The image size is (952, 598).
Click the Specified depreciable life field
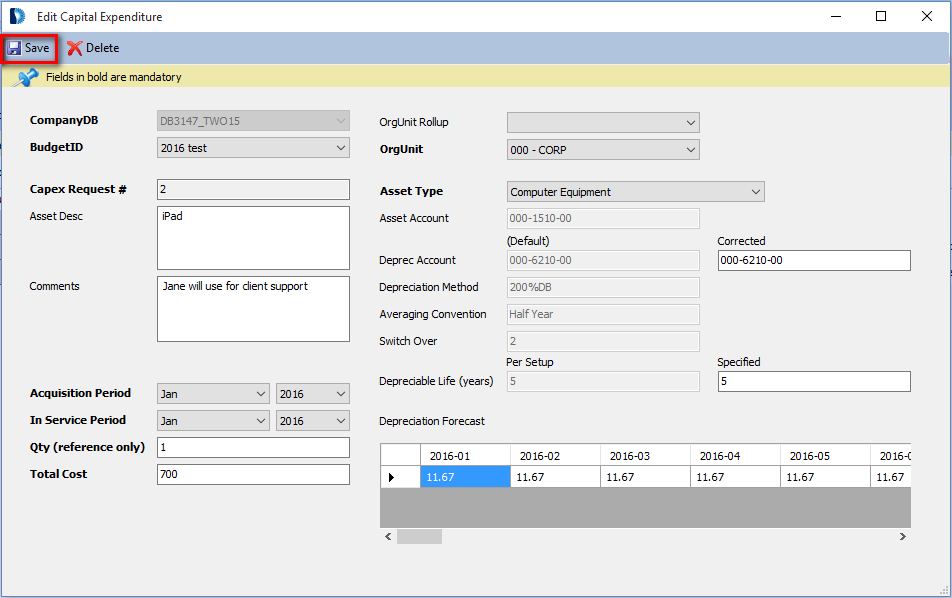tap(814, 381)
